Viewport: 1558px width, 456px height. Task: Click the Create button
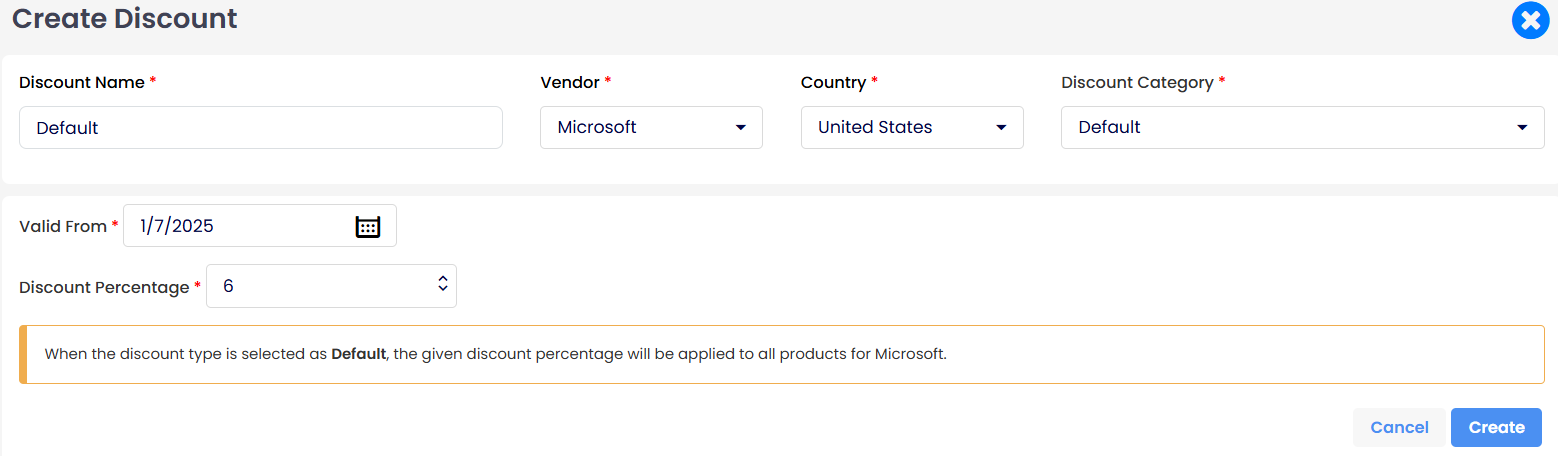(x=1496, y=427)
